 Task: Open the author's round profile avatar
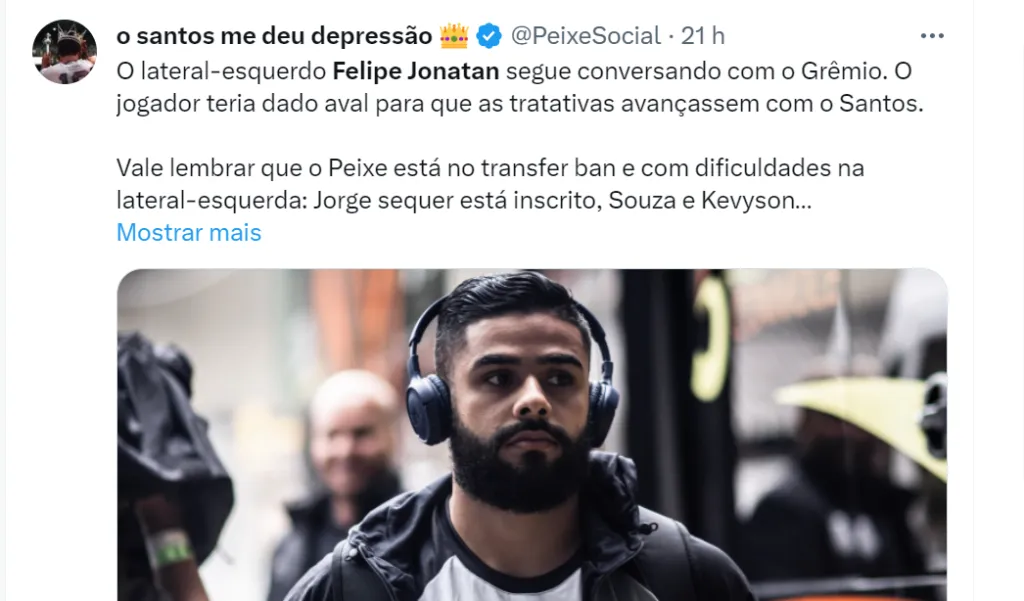(x=65, y=52)
